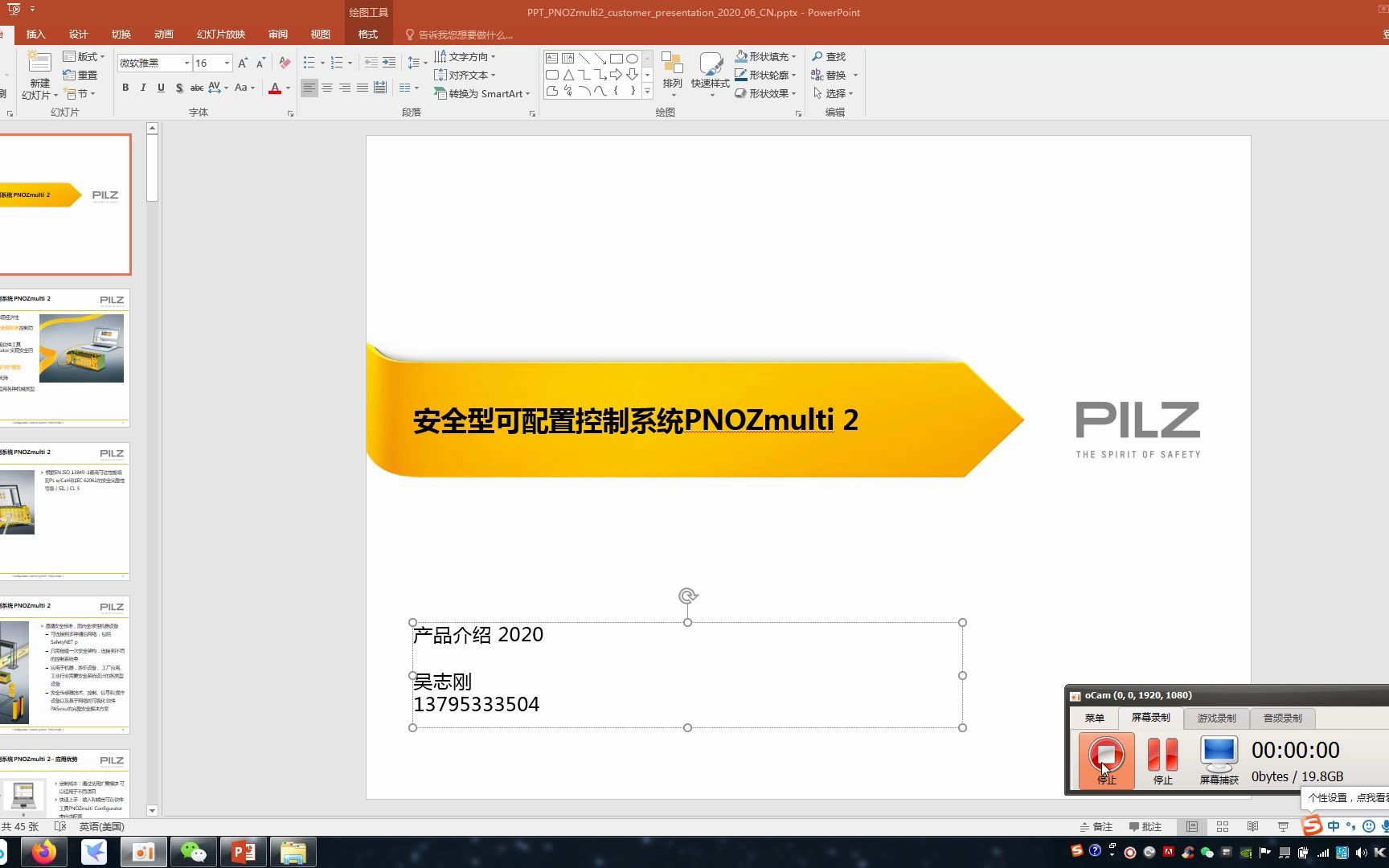Switch to the Review (审阅) ribbon tab

tap(278, 35)
